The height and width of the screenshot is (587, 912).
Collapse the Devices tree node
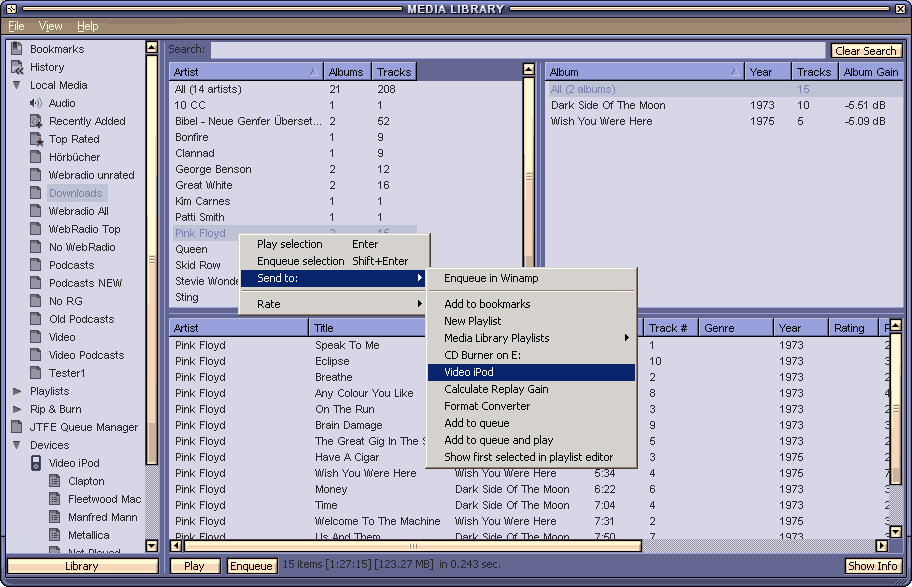click(17, 445)
